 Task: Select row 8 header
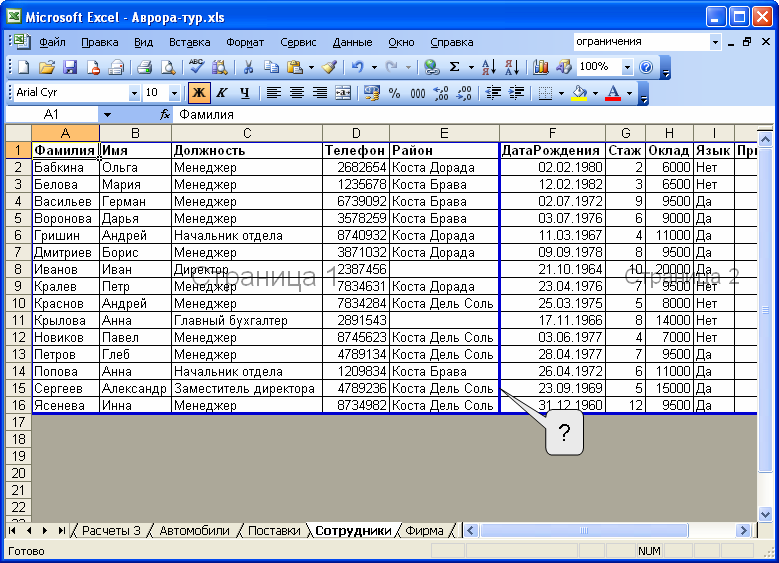point(18,269)
